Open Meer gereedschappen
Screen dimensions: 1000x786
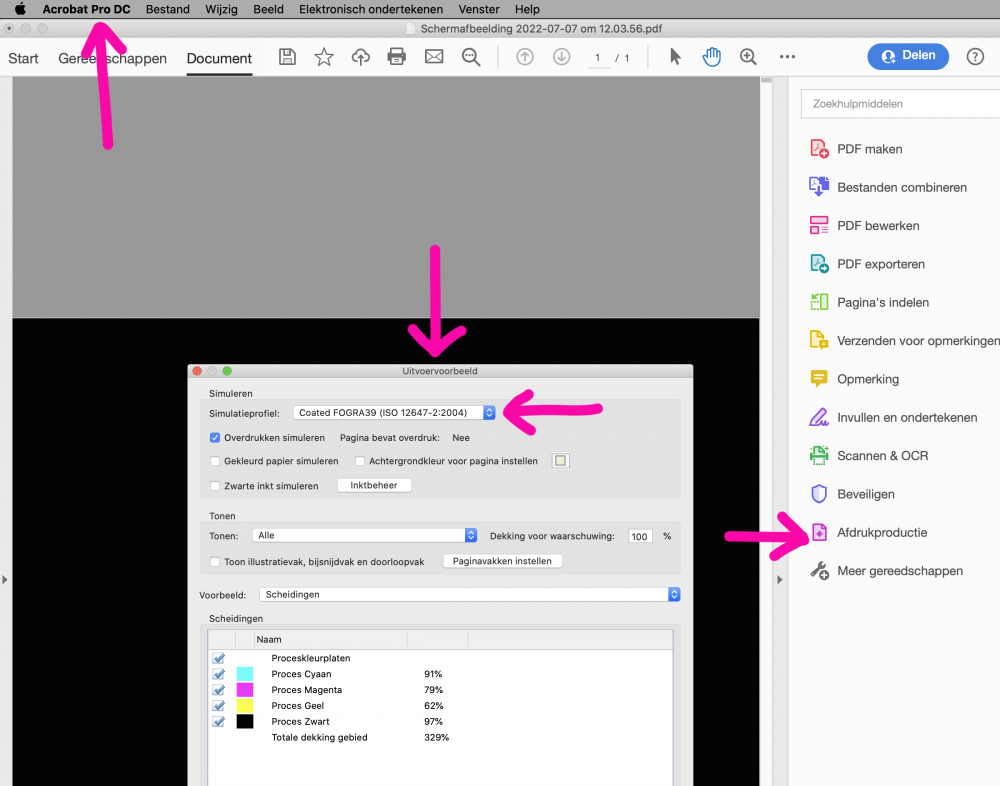[886, 570]
